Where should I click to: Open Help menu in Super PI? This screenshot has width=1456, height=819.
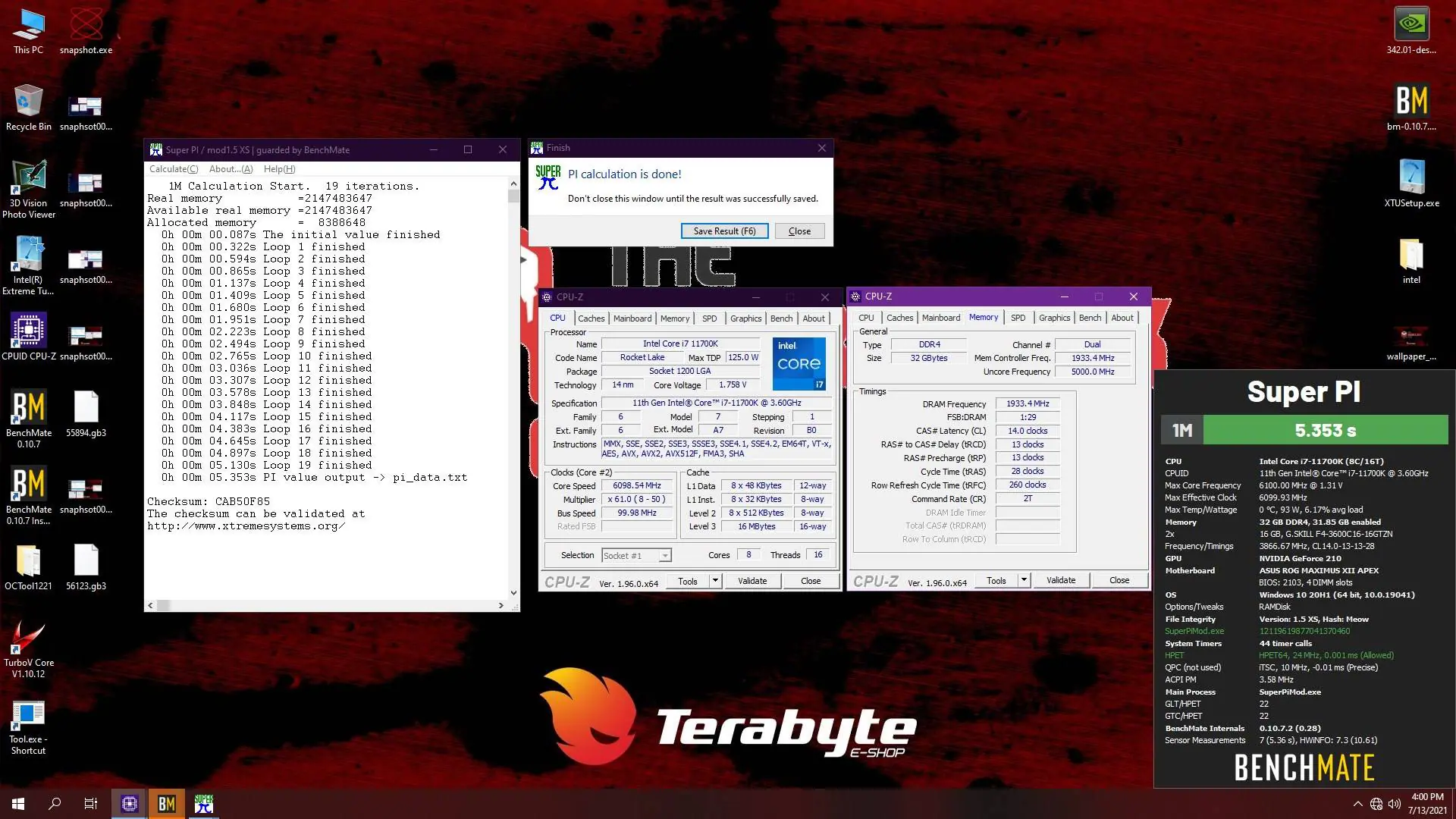279,169
